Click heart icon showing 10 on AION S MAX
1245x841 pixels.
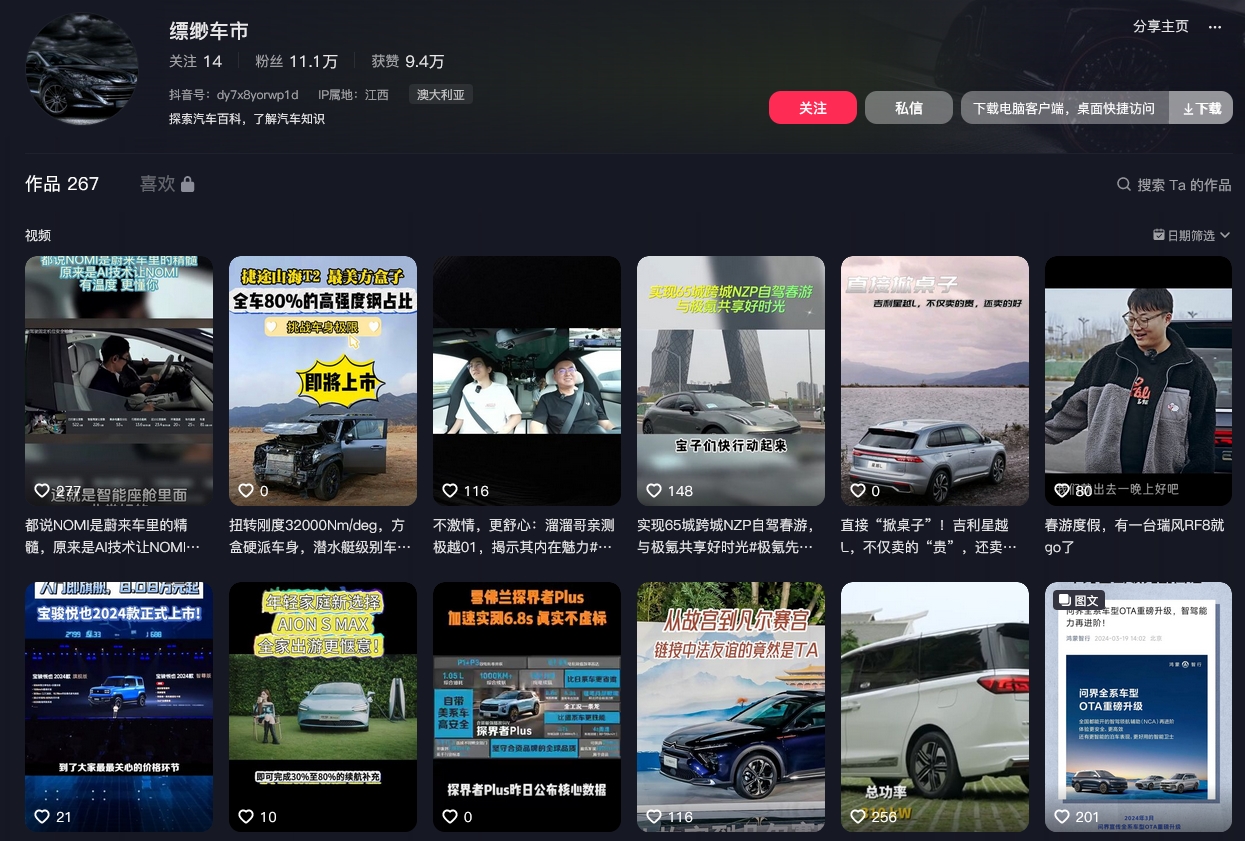[x=246, y=816]
